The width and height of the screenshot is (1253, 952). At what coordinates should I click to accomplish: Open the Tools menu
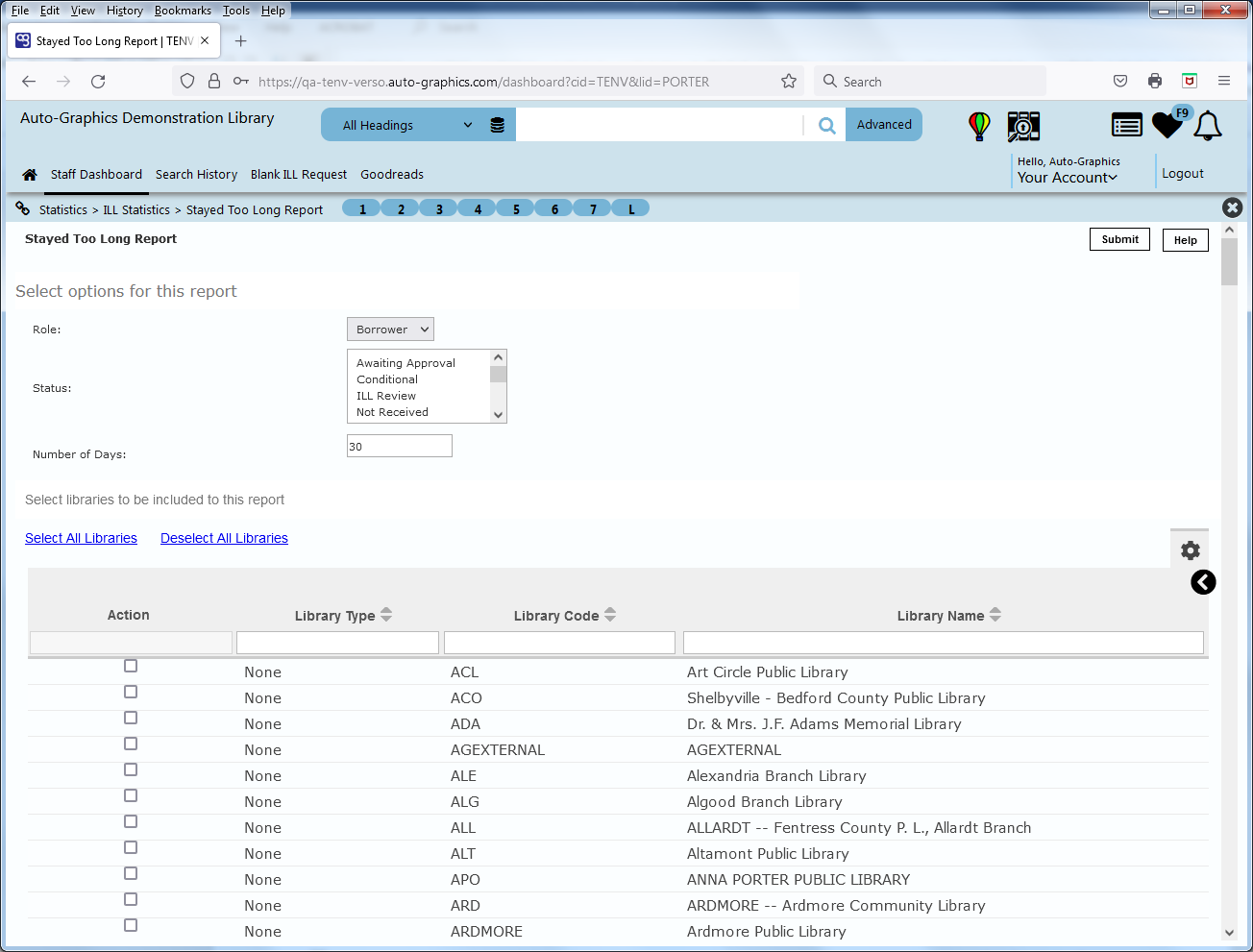pos(236,11)
